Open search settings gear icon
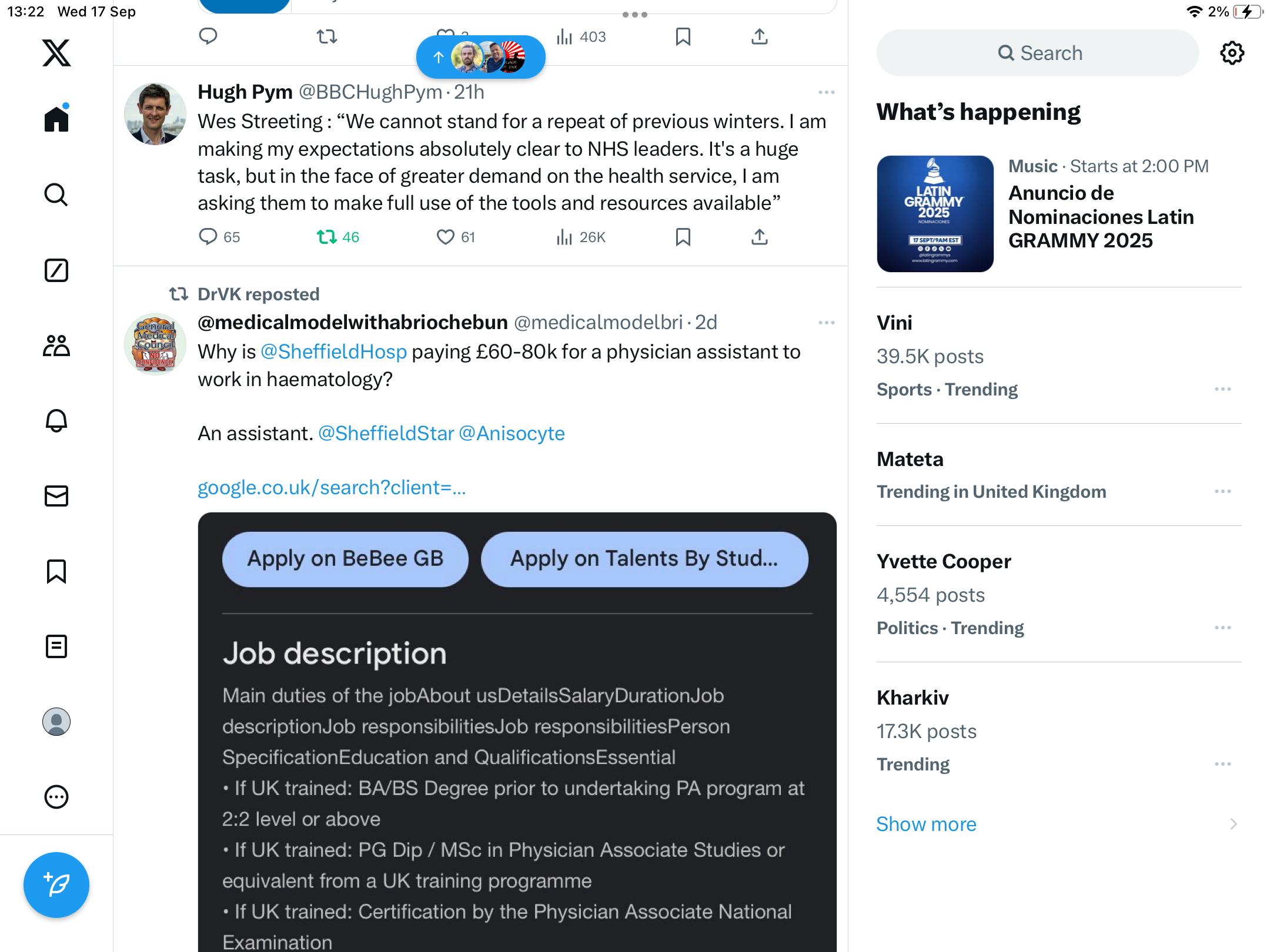Viewport: 1270px width, 952px height. [x=1232, y=53]
